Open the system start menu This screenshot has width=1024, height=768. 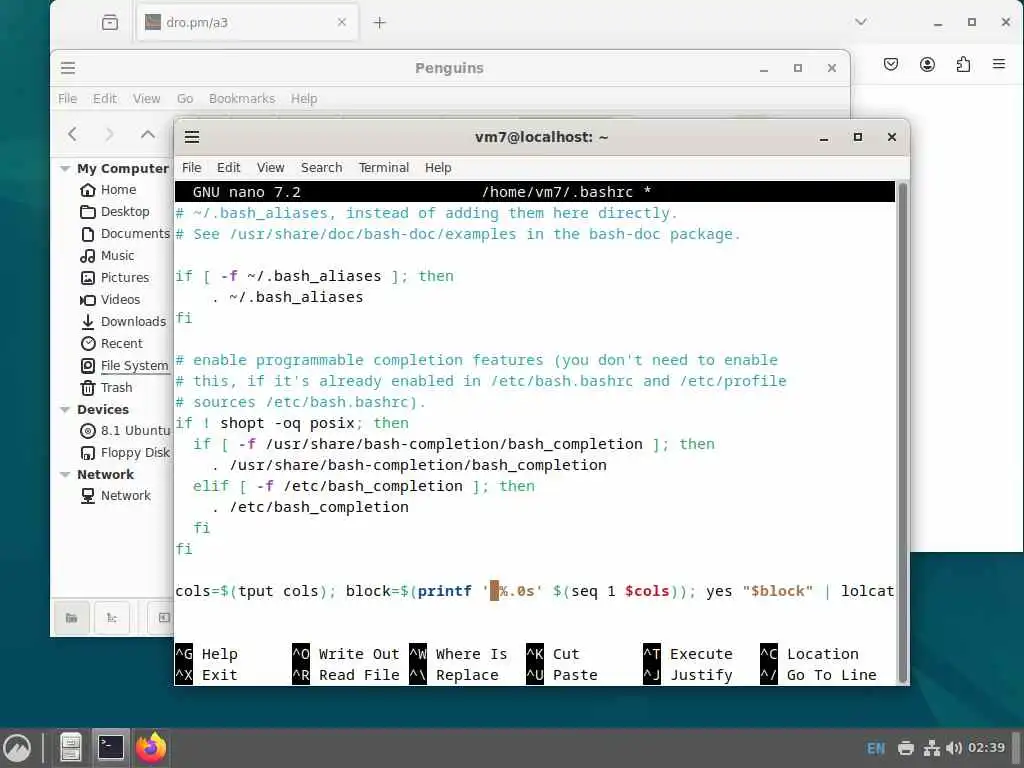(x=17, y=748)
